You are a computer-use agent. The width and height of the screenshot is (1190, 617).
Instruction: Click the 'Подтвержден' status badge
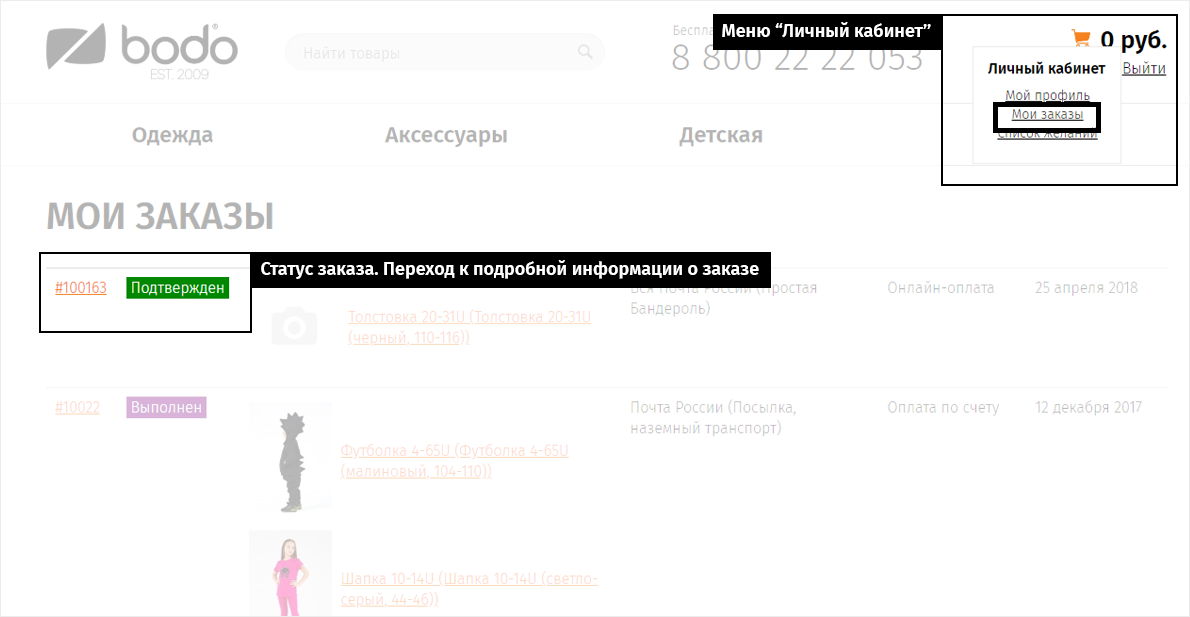point(178,288)
